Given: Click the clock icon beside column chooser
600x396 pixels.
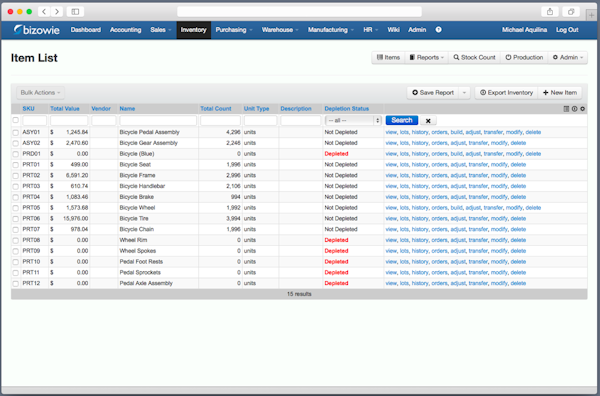Looking at the screenshot, I should 574,109.
